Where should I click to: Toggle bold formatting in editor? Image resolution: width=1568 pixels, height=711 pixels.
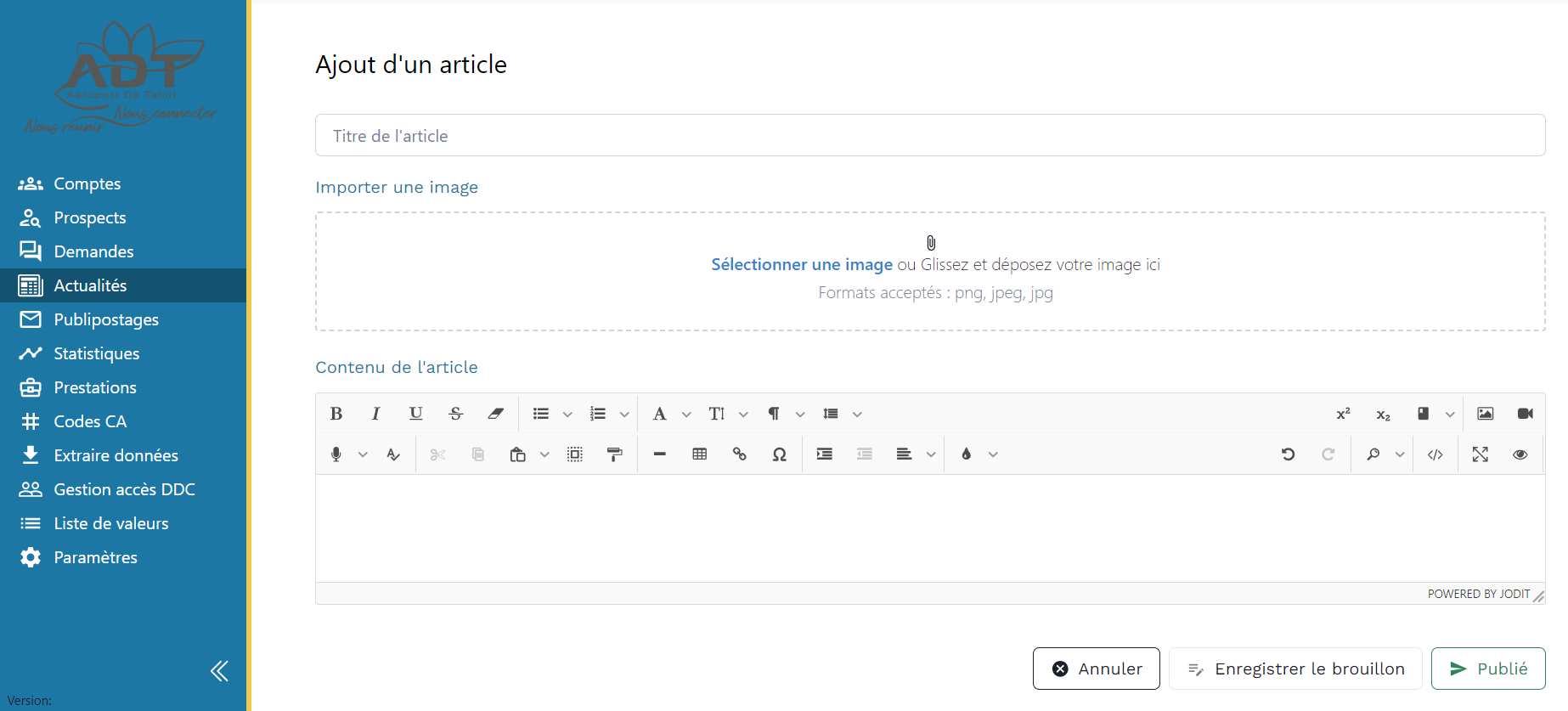(336, 414)
